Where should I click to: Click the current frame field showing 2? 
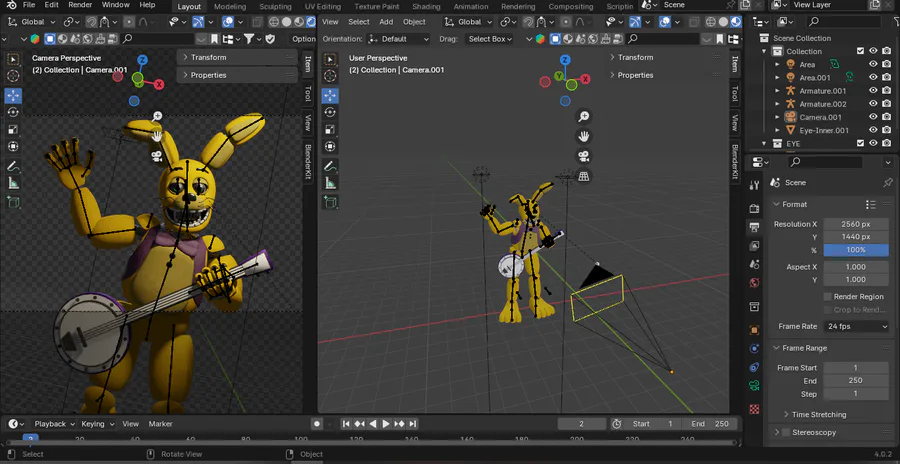[581, 424]
